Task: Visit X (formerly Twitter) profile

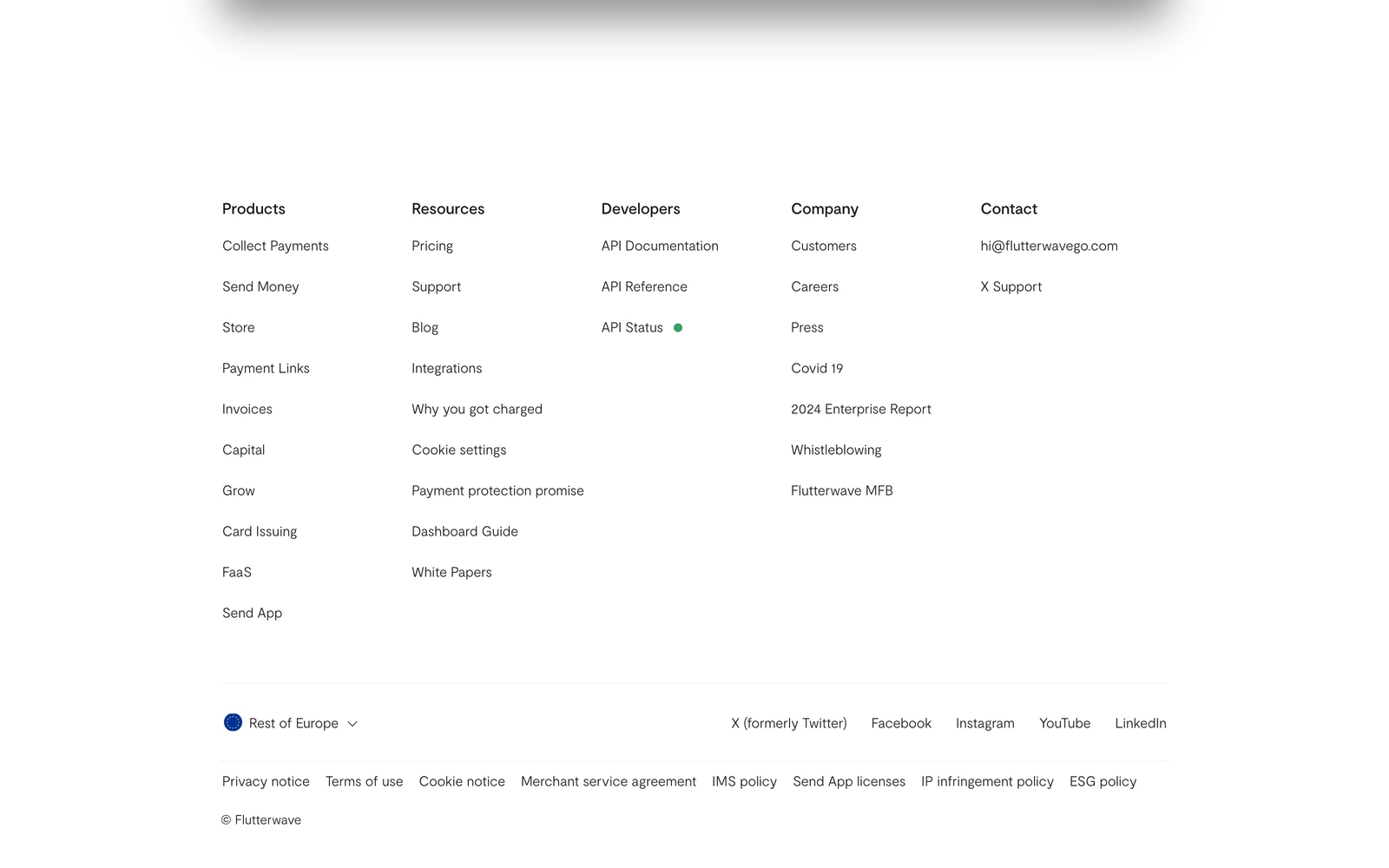Action: coord(789,723)
